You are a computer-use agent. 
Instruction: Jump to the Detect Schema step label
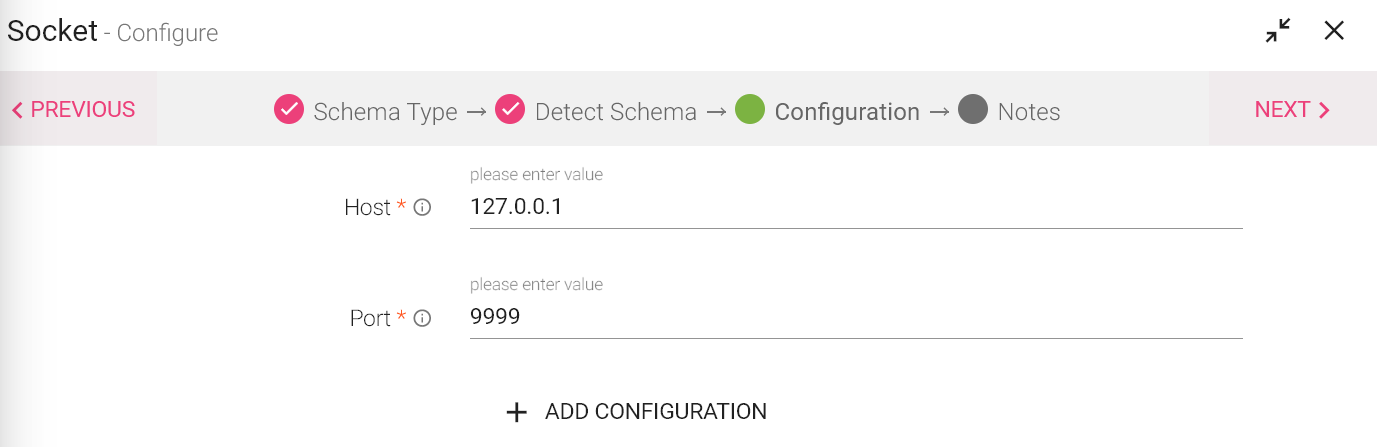[615, 112]
